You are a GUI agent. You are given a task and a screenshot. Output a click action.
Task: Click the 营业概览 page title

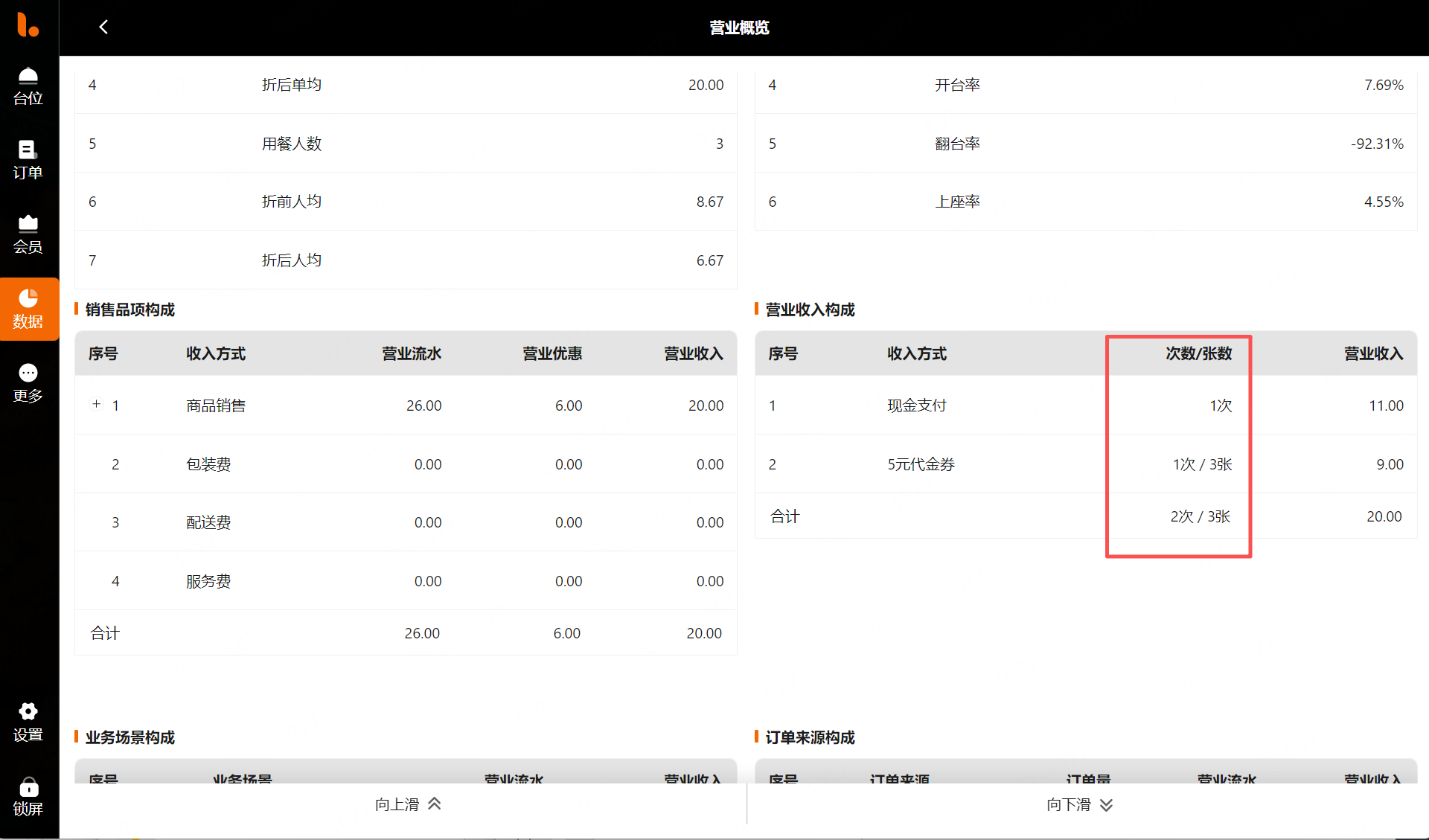coord(738,28)
